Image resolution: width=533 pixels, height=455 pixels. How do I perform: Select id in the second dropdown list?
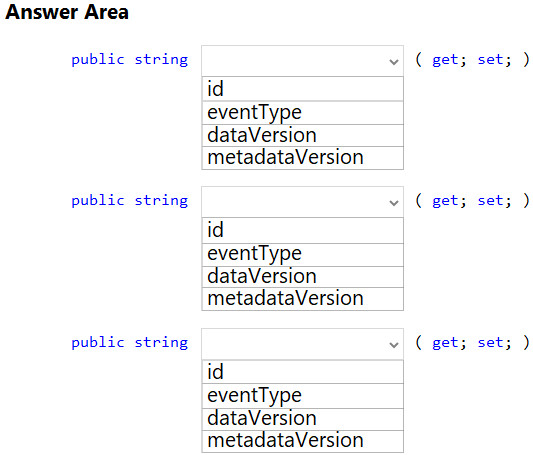(303, 230)
